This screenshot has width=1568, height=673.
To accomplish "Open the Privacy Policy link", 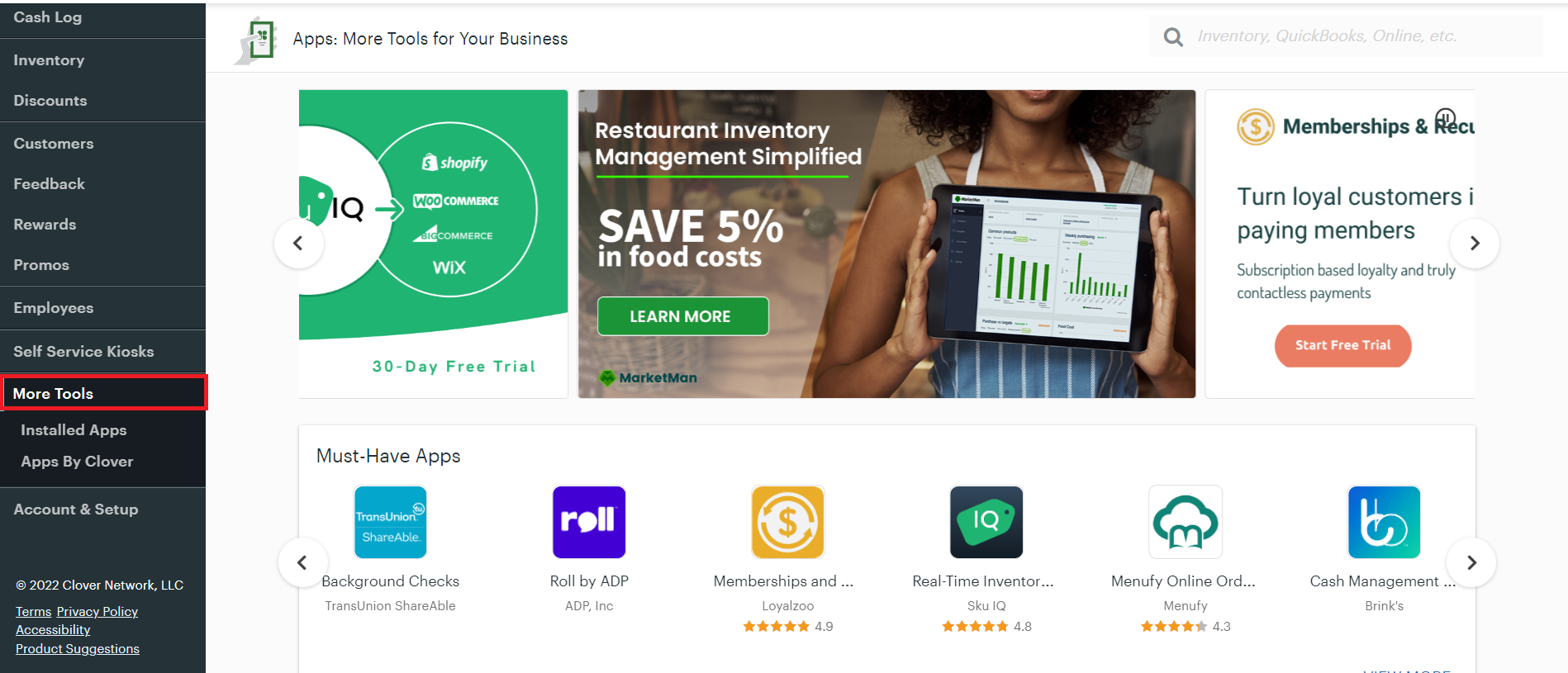I will 97,612.
